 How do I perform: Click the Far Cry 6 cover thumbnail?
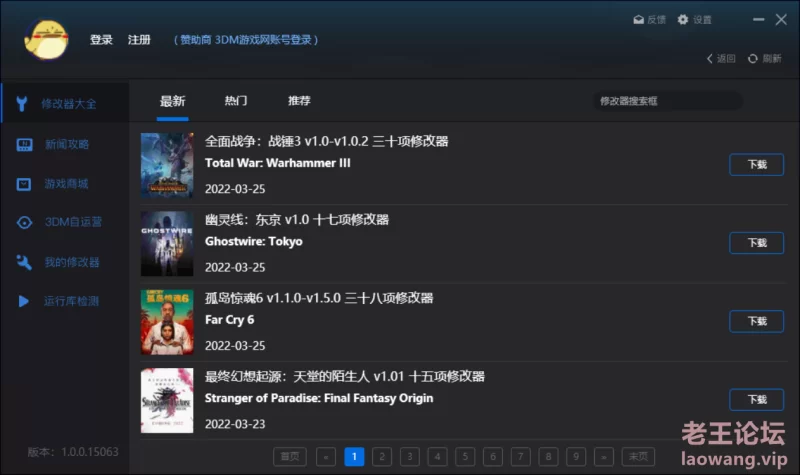coord(167,322)
